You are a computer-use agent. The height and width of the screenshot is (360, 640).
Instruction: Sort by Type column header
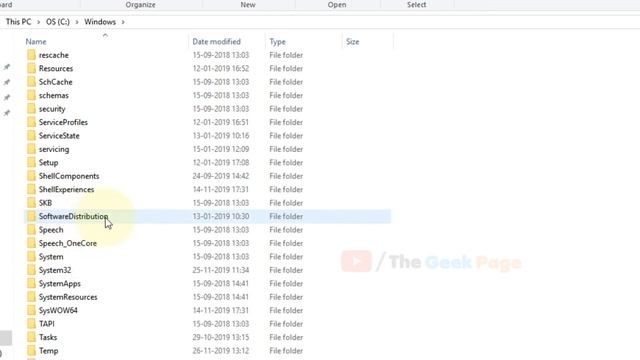coord(278,42)
